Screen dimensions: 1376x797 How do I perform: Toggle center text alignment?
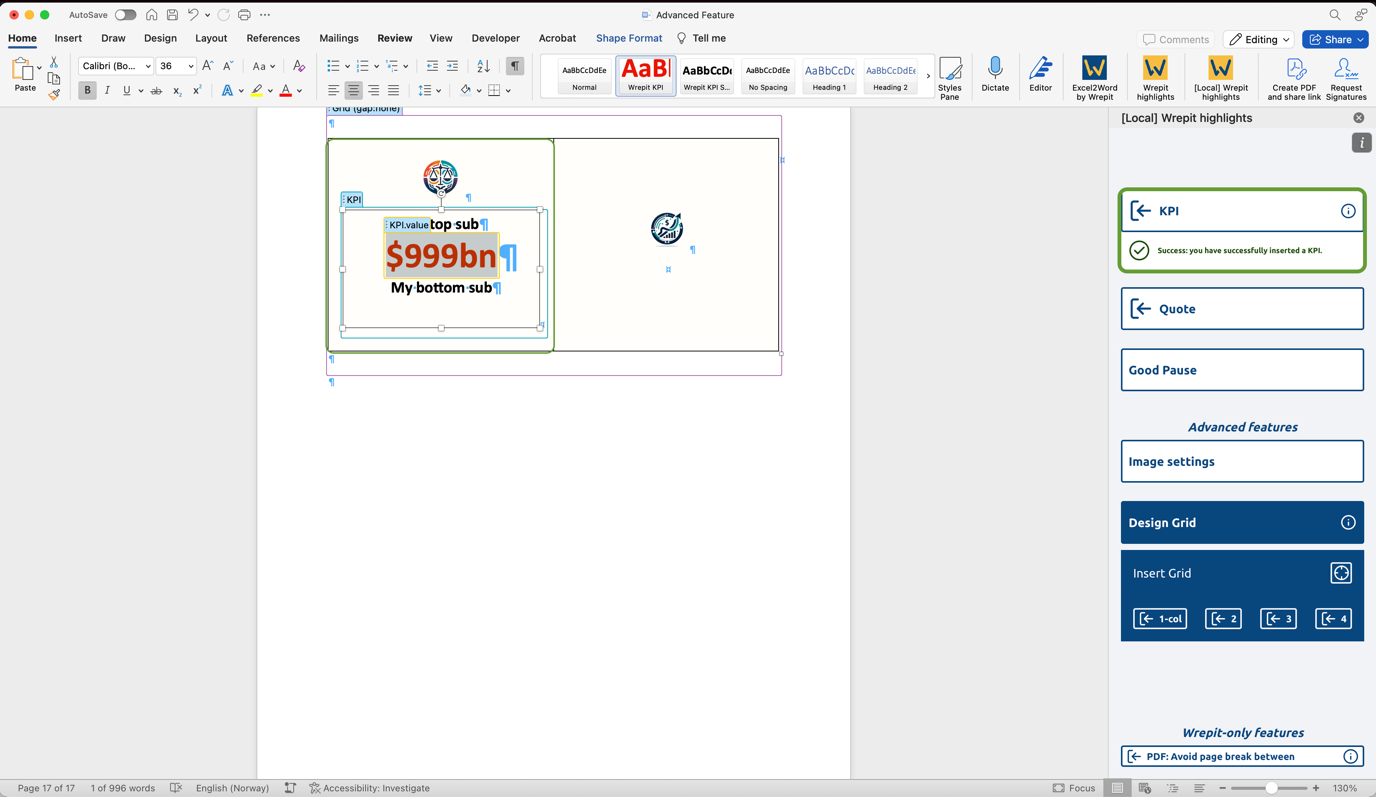[x=353, y=90]
